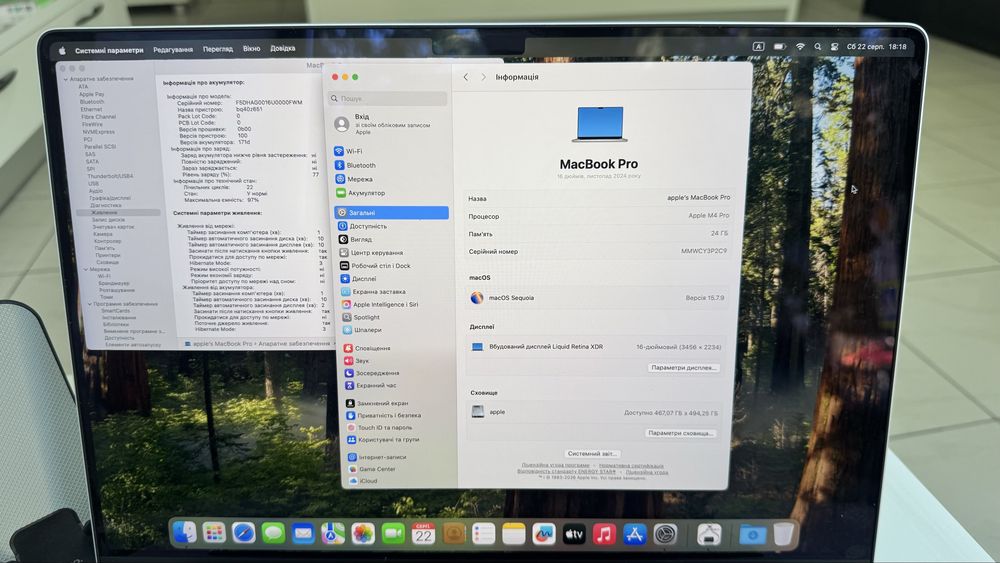Launch Safari from the Dock
Screen dimensions: 1000x563
pyautogui.click(x=243, y=533)
